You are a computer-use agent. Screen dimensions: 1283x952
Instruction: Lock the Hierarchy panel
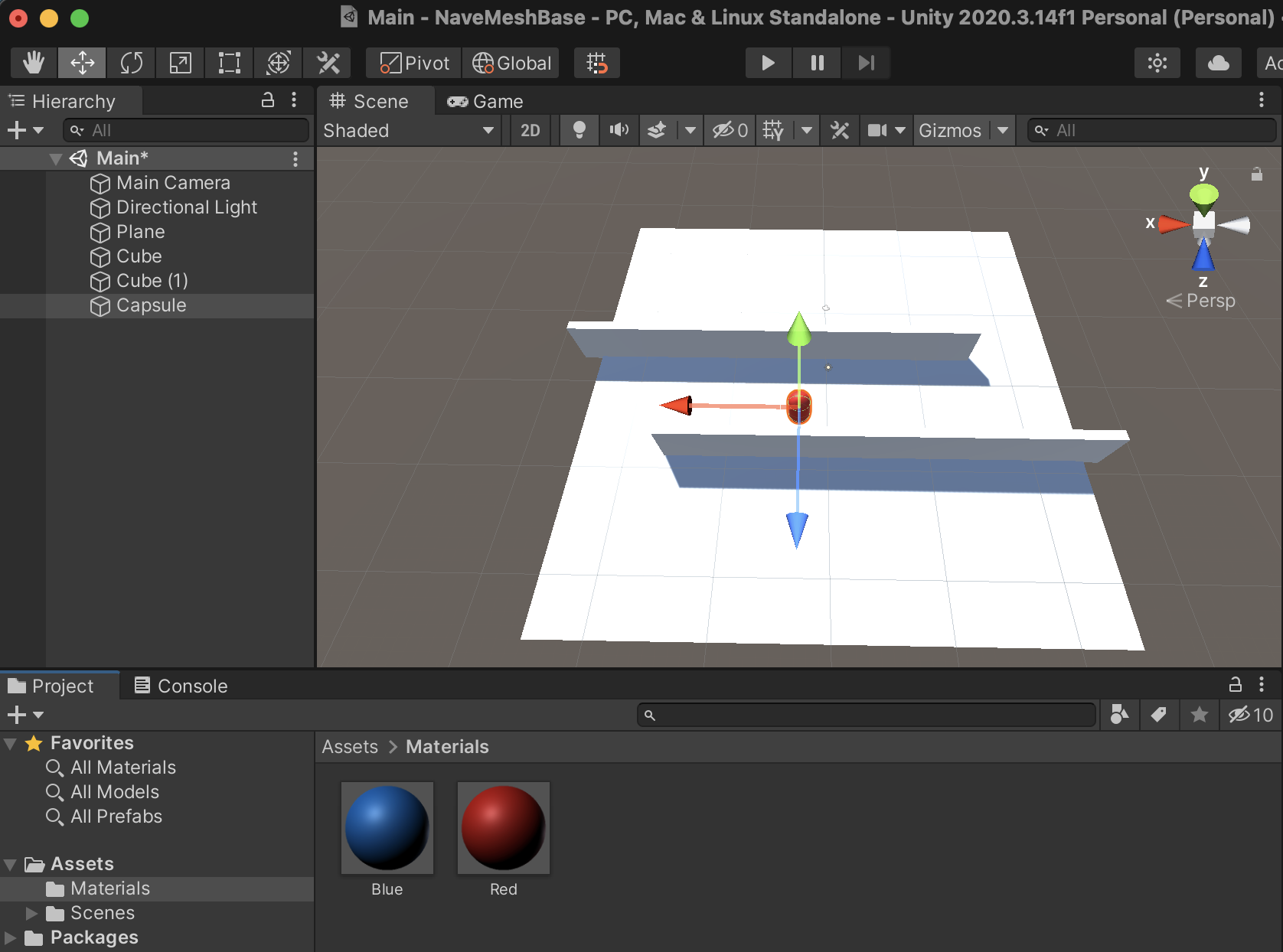pos(268,100)
